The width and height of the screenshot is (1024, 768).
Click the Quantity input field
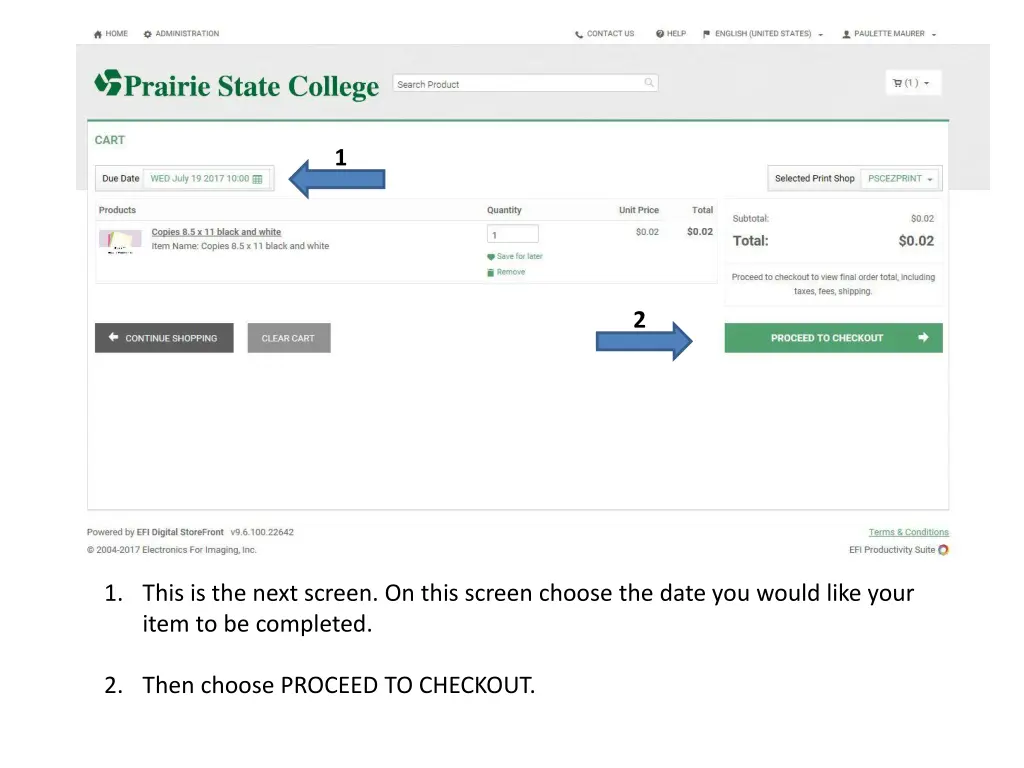513,234
